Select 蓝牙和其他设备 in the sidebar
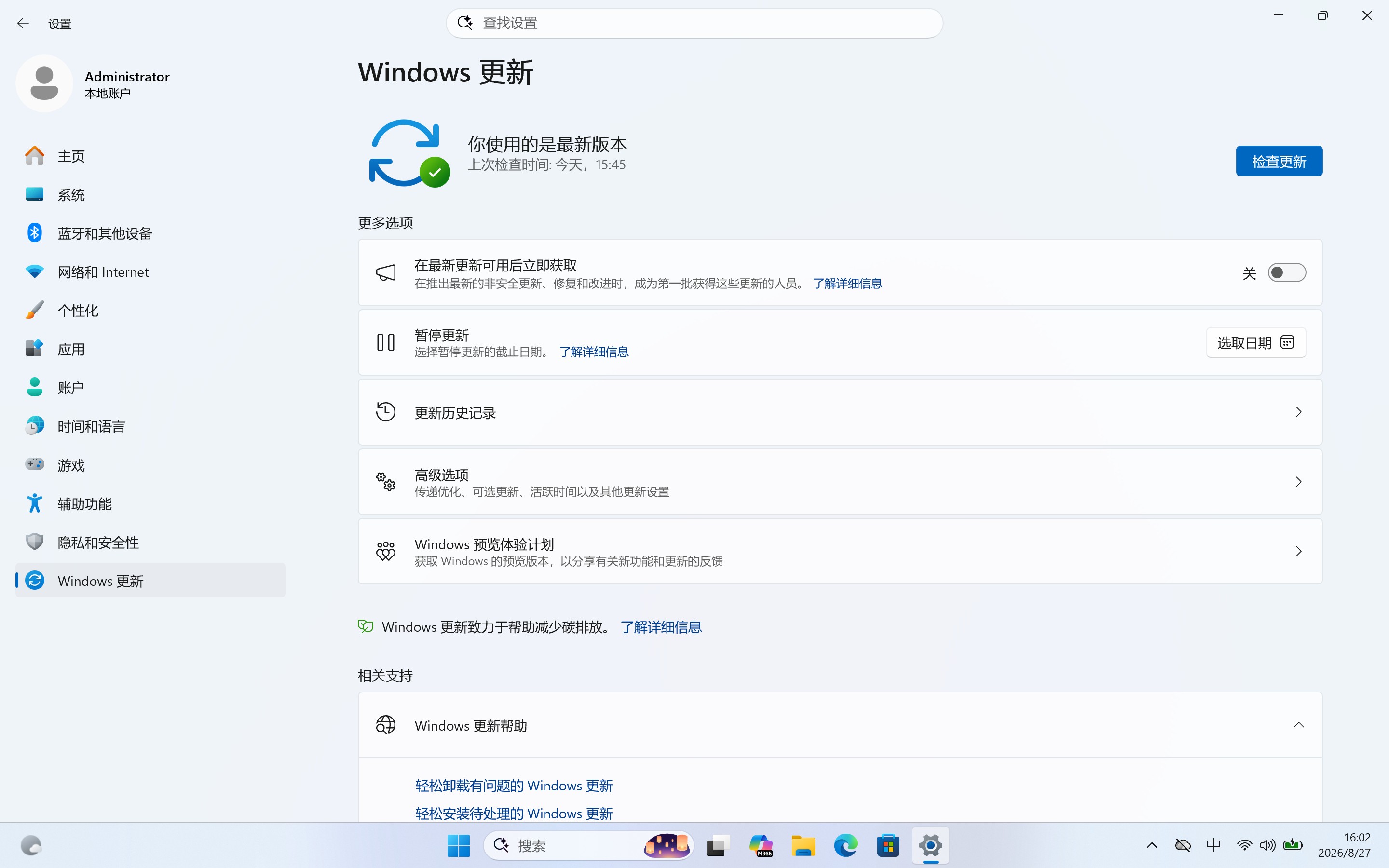Screen dimensions: 1389x868 tap(150, 233)
